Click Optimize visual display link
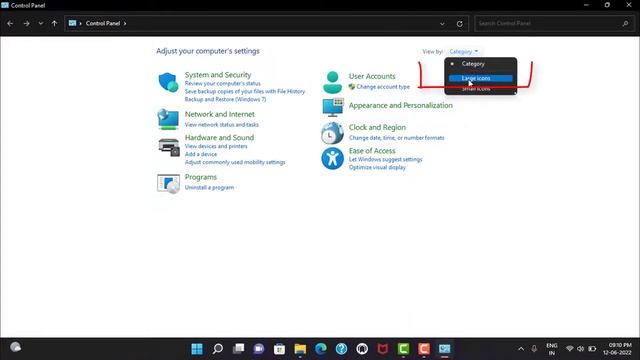The image size is (640, 360). click(x=377, y=167)
